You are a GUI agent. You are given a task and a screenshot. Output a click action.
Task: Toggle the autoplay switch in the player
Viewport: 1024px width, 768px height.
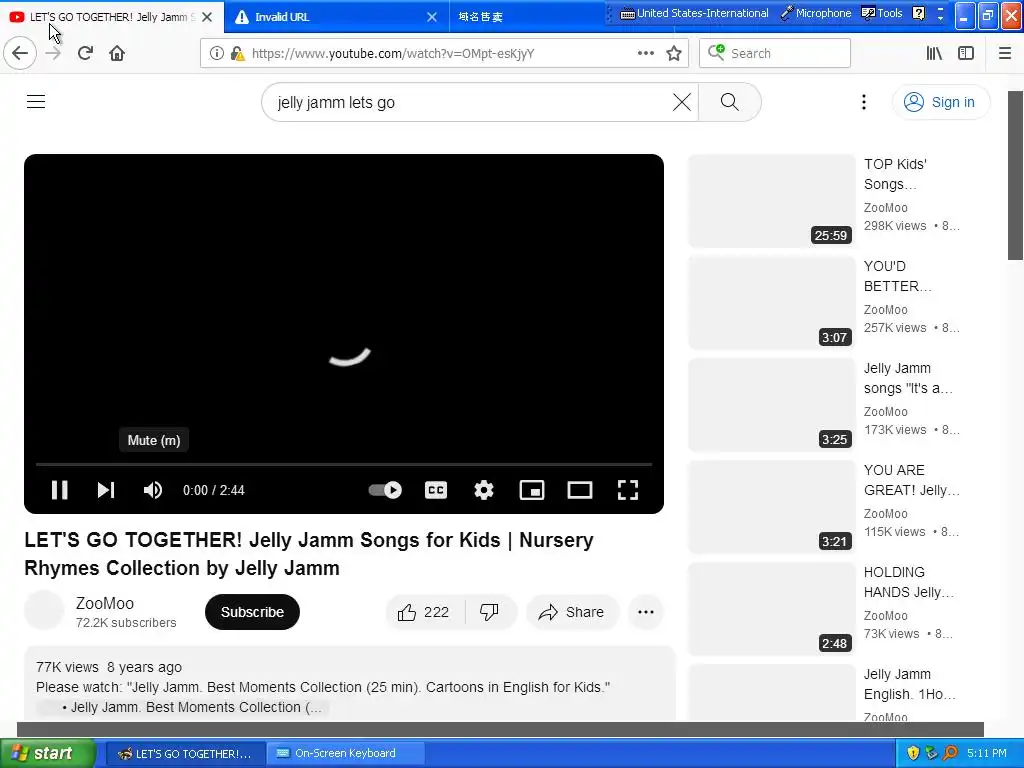385,490
